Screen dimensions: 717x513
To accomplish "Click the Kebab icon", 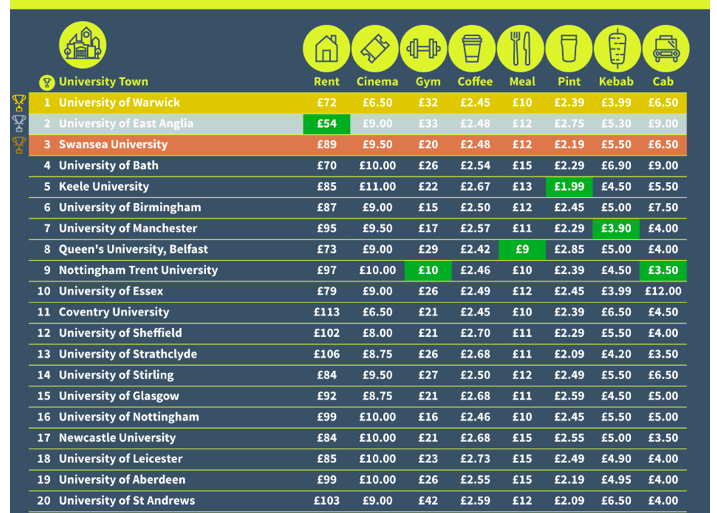I will [617, 48].
